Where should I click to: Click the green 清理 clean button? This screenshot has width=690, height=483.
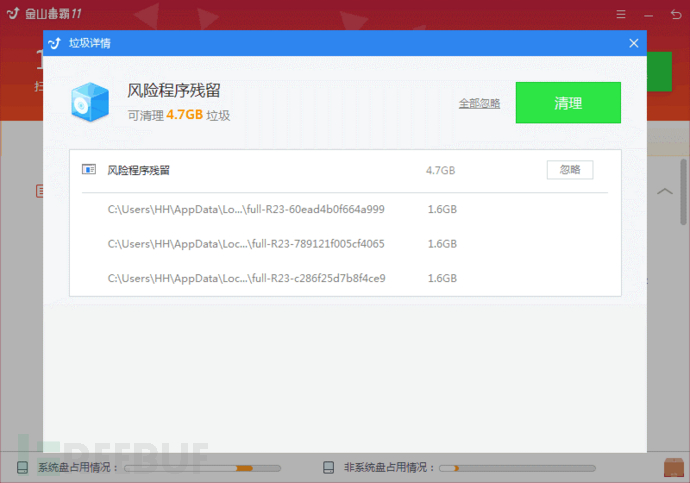point(568,102)
